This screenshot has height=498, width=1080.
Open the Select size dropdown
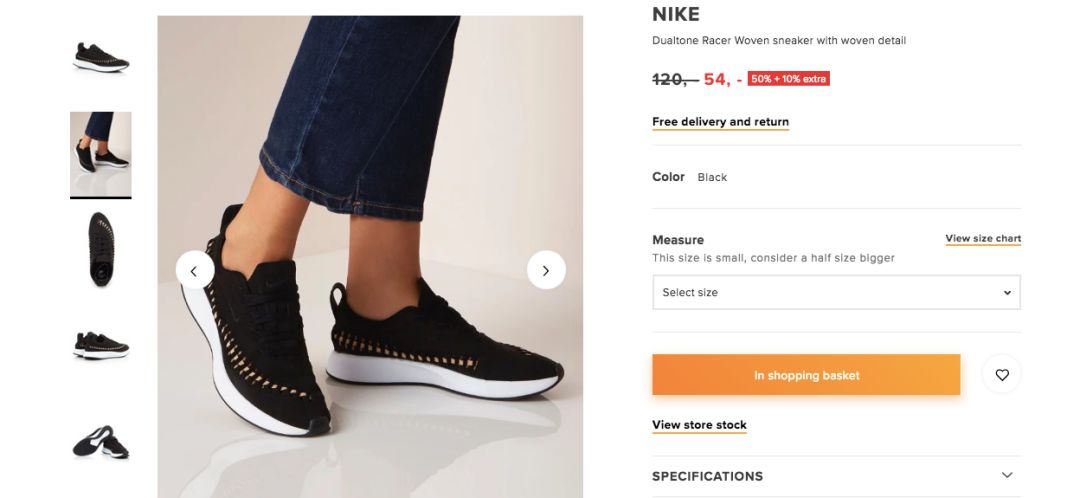pos(836,293)
